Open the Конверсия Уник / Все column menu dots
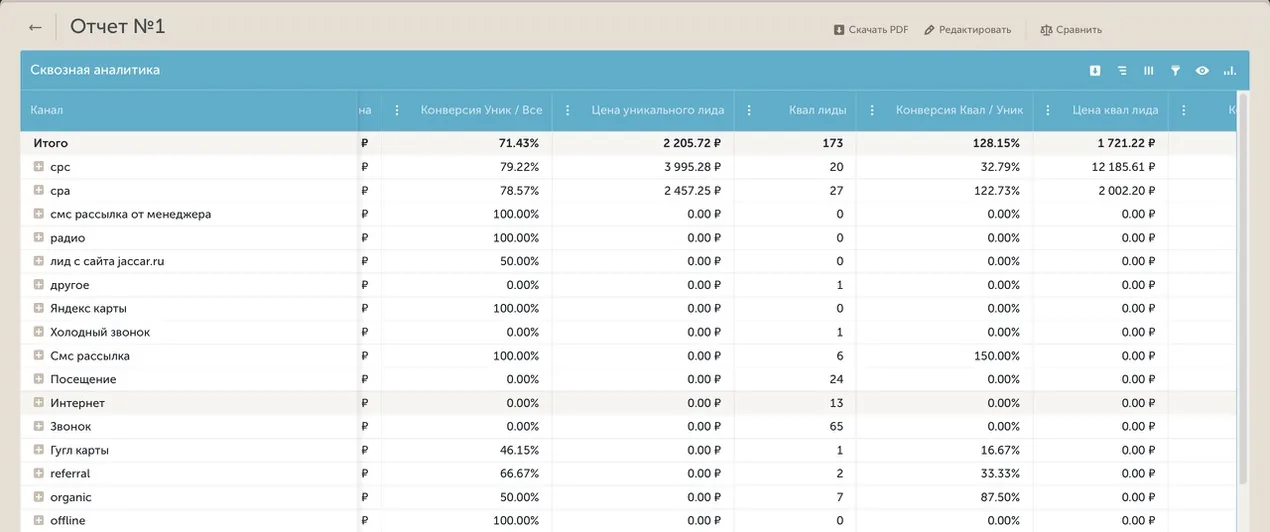 pyautogui.click(x=397, y=111)
